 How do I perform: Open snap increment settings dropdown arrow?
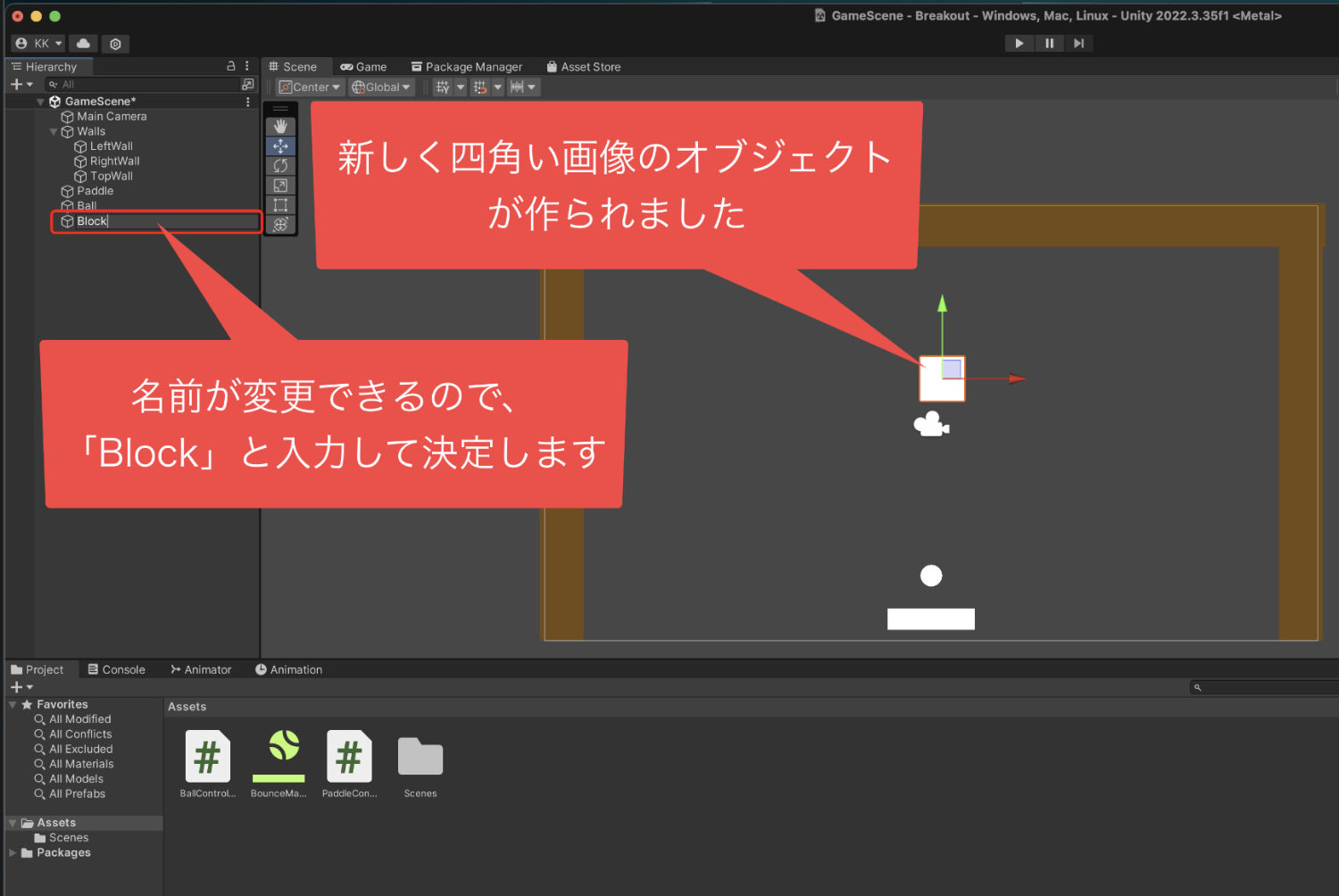(x=532, y=87)
